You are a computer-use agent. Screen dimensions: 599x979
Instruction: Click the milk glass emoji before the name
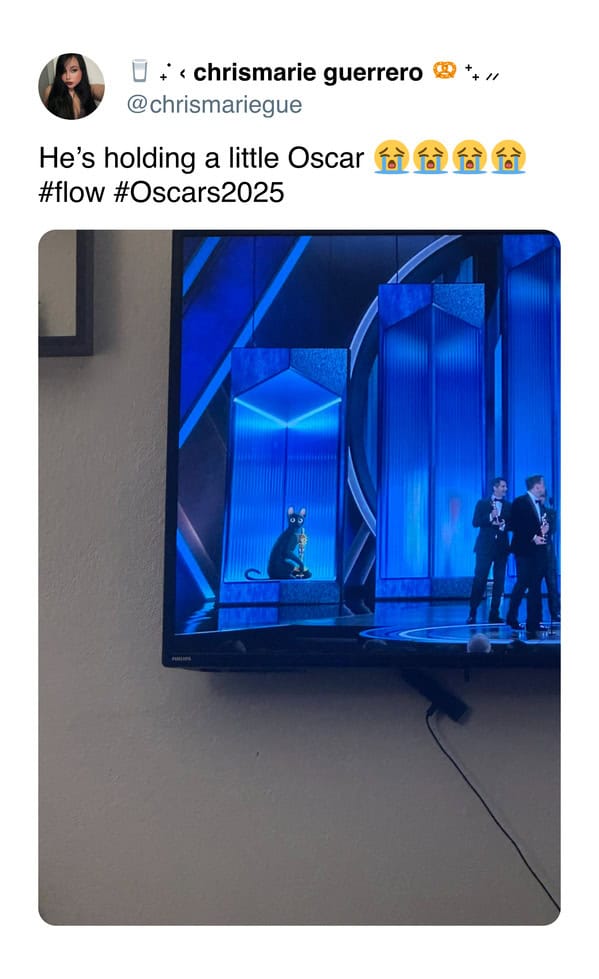point(140,71)
